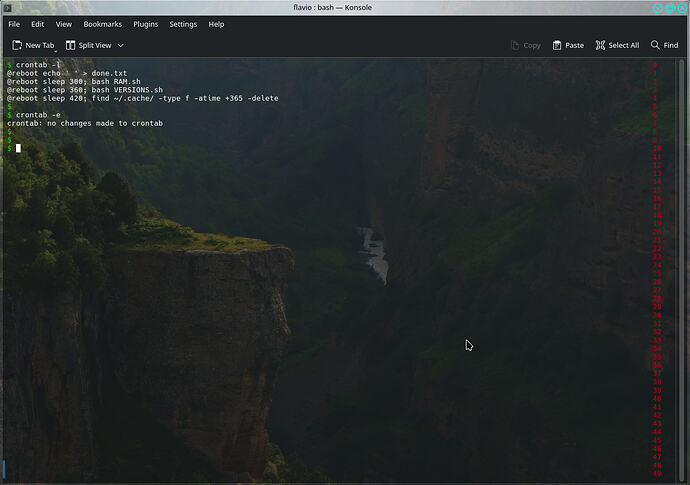The height and width of the screenshot is (485, 690).
Task: Click the terminal vertical scrollbar
Action: (x=682, y=270)
